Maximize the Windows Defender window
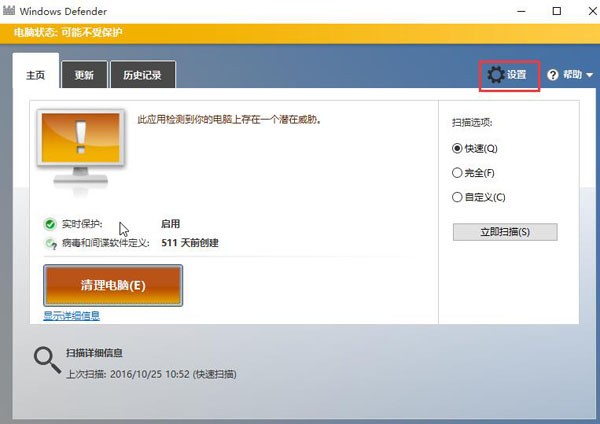The height and width of the screenshot is (424, 600). 557,11
